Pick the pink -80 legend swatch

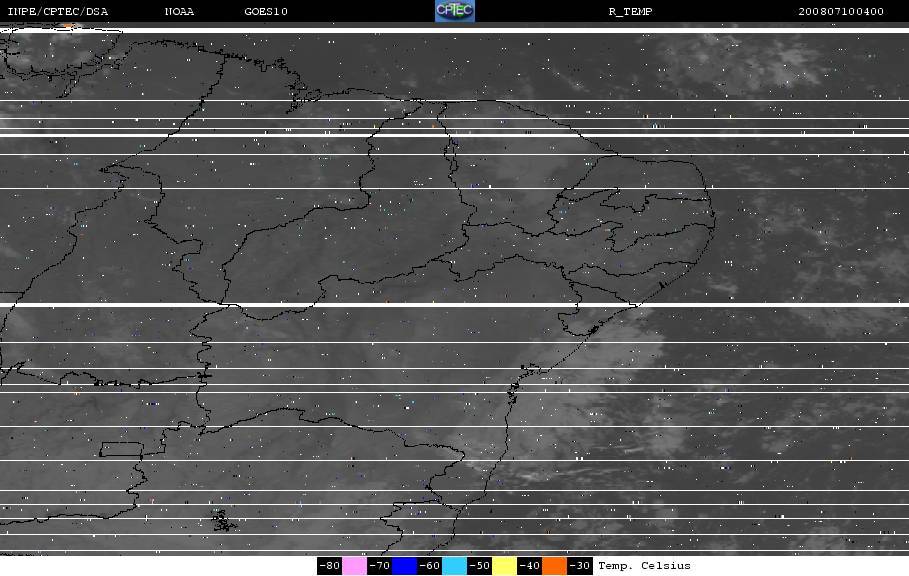[354, 566]
